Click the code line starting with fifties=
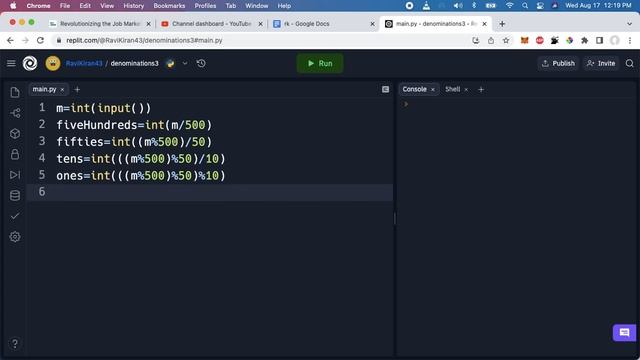The width and height of the screenshot is (640, 360). (134, 142)
